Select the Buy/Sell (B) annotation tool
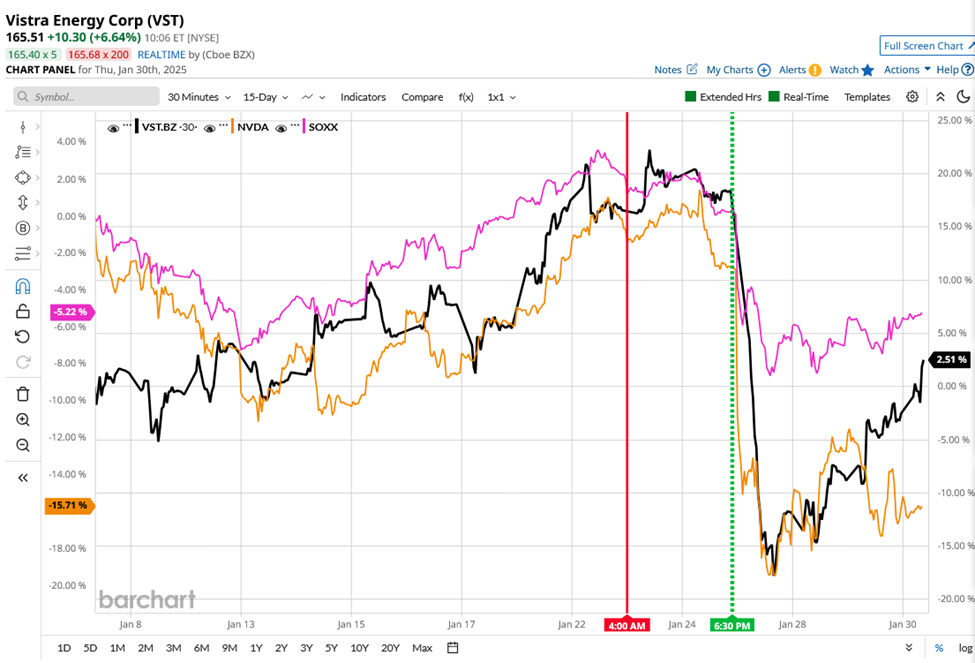 coord(22,227)
